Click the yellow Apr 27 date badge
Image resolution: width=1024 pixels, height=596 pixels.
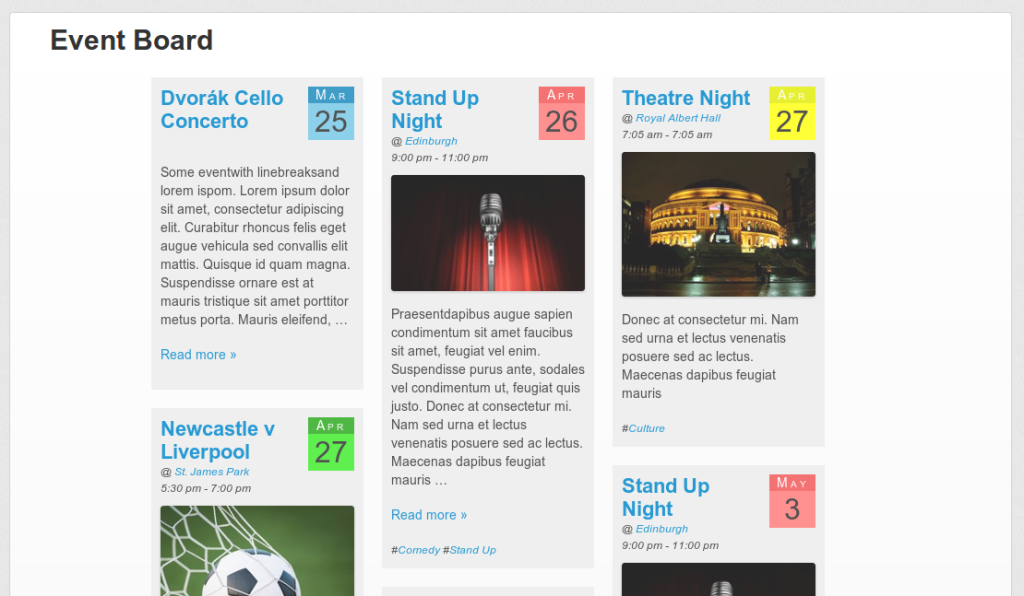click(x=792, y=113)
